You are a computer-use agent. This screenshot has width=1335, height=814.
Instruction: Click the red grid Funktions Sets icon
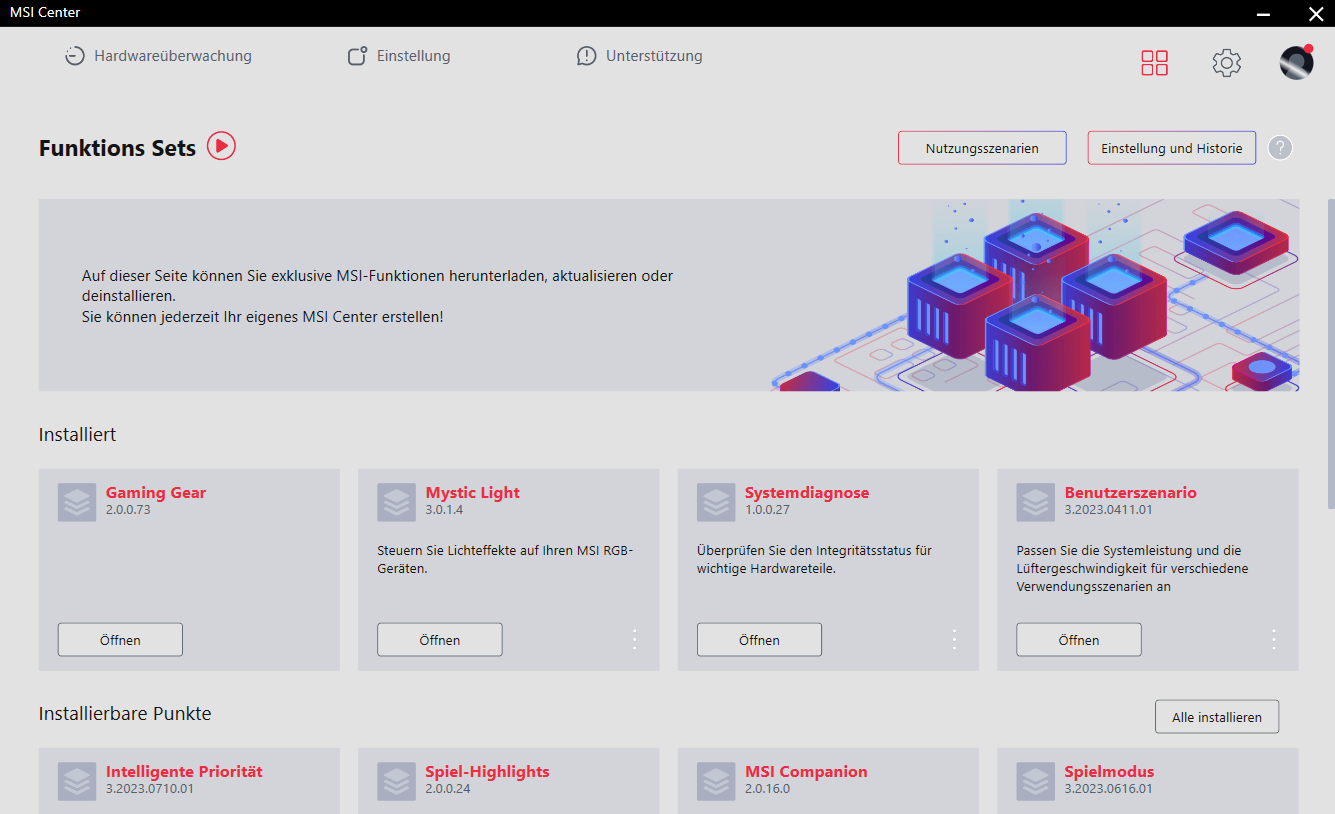1154,63
